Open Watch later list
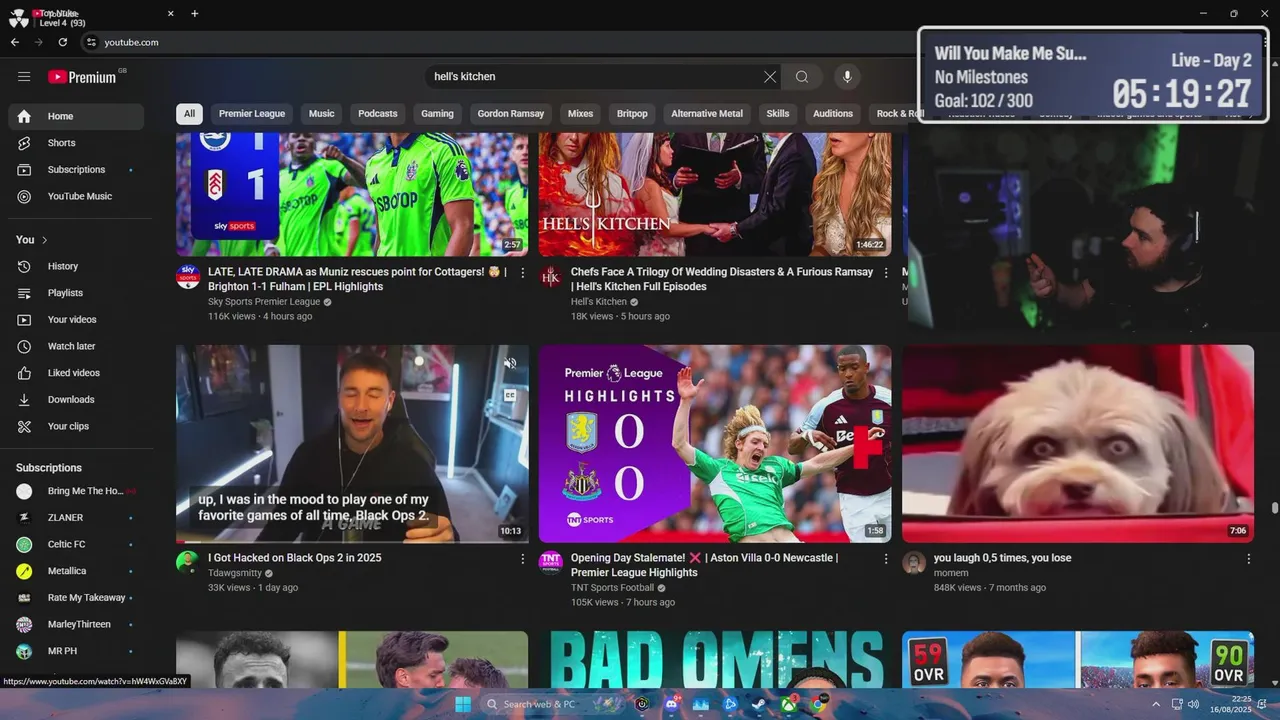1280x720 pixels. click(x=76, y=346)
